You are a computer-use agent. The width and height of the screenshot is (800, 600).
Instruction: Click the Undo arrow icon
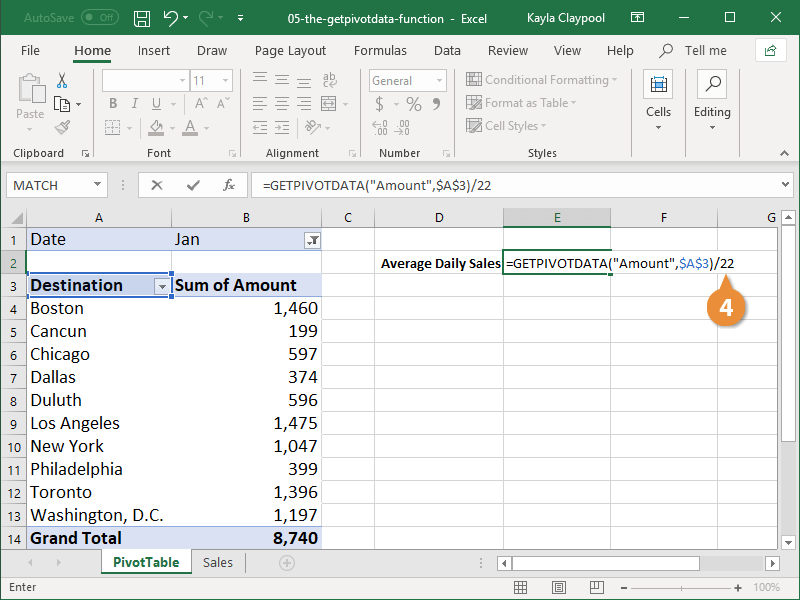pyautogui.click(x=170, y=18)
